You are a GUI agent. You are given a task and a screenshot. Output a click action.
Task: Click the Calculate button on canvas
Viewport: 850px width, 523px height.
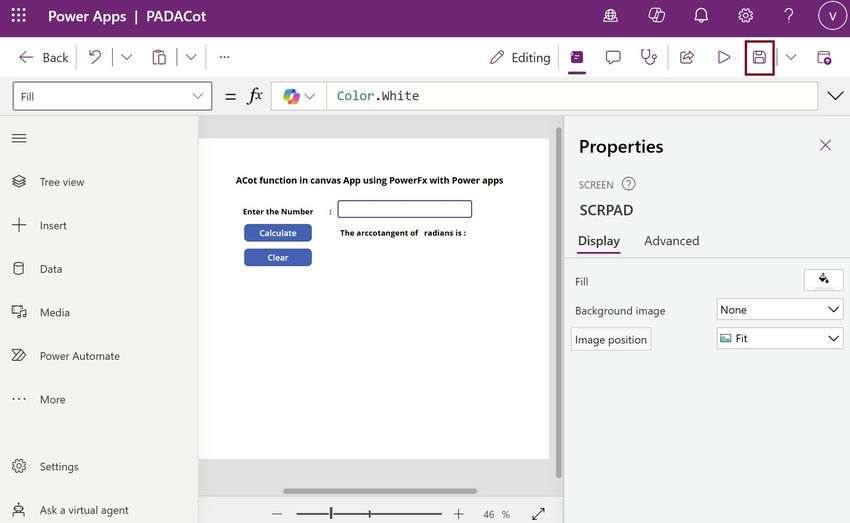tap(278, 233)
